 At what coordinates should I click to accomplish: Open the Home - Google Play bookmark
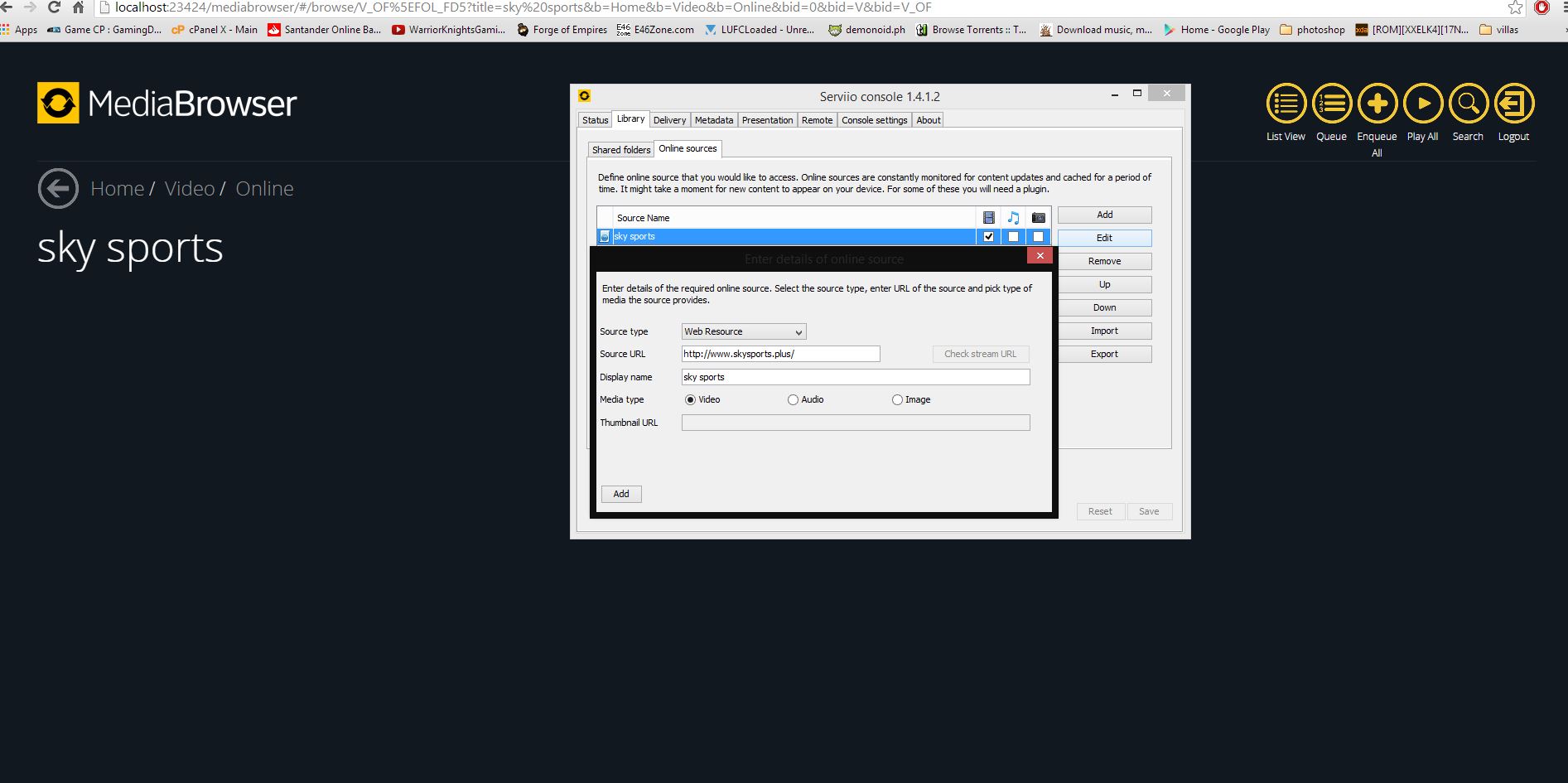point(1216,30)
